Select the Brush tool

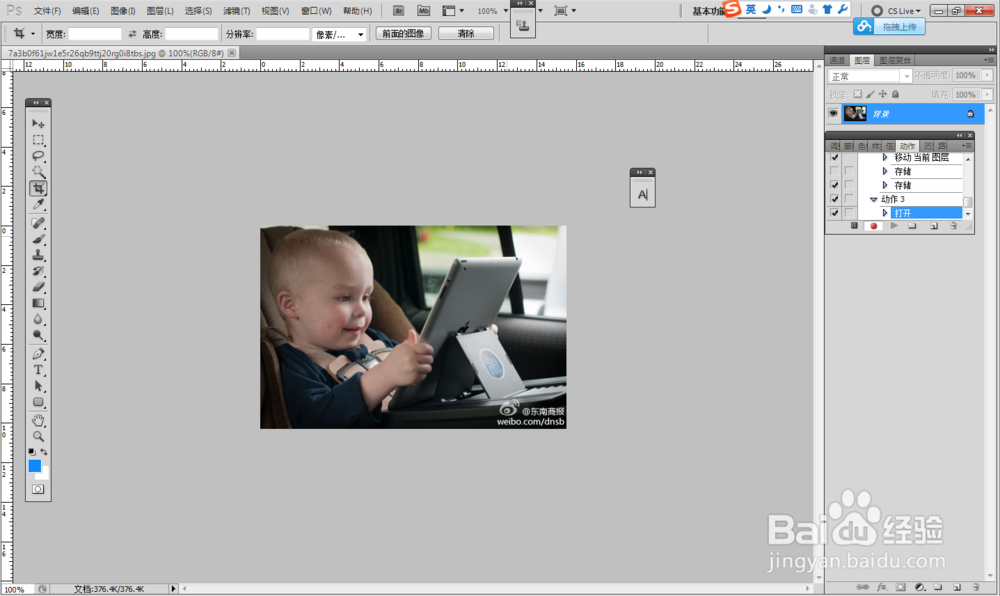[x=38, y=239]
